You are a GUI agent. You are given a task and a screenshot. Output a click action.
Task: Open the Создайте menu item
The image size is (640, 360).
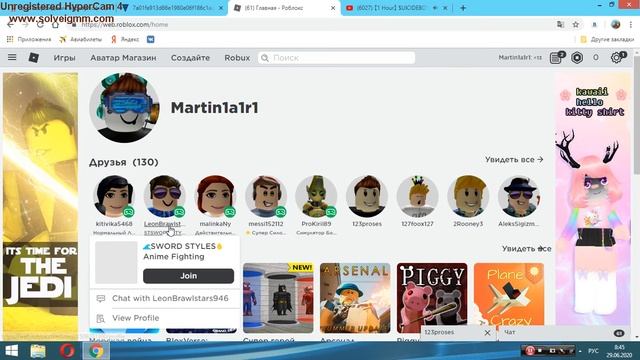point(190,58)
